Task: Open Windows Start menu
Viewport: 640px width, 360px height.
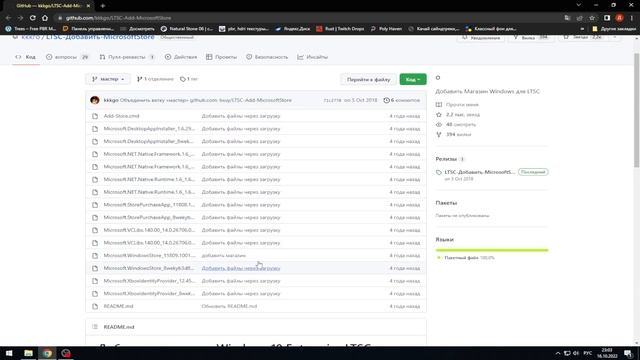Action: (x=9, y=353)
